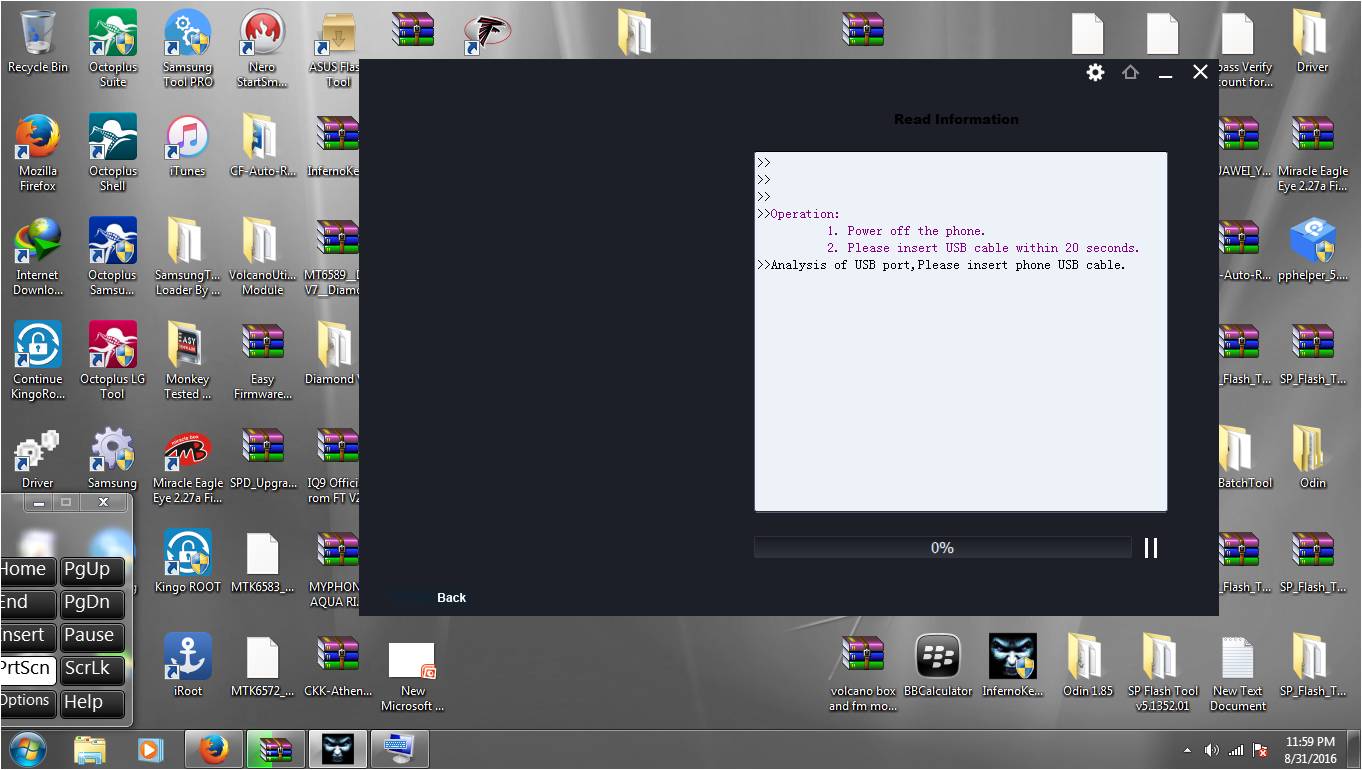Launch the BBCalculator shortcut

click(938, 666)
